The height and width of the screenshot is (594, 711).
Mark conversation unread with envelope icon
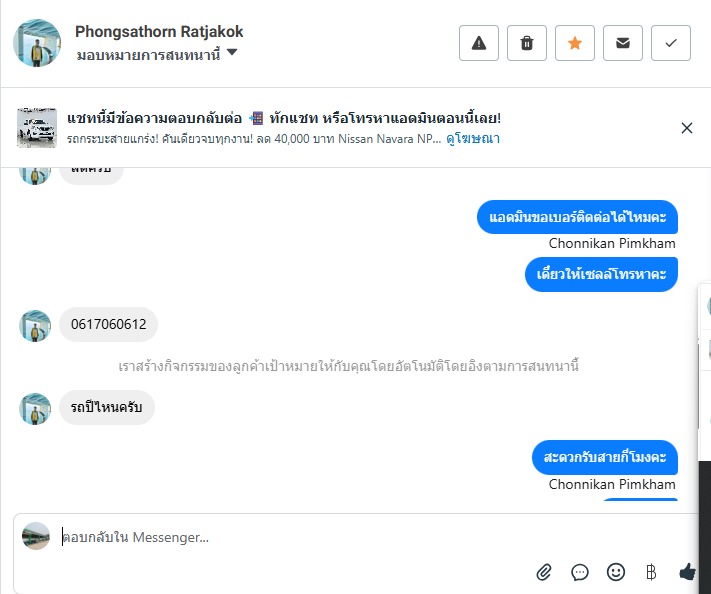coord(623,43)
